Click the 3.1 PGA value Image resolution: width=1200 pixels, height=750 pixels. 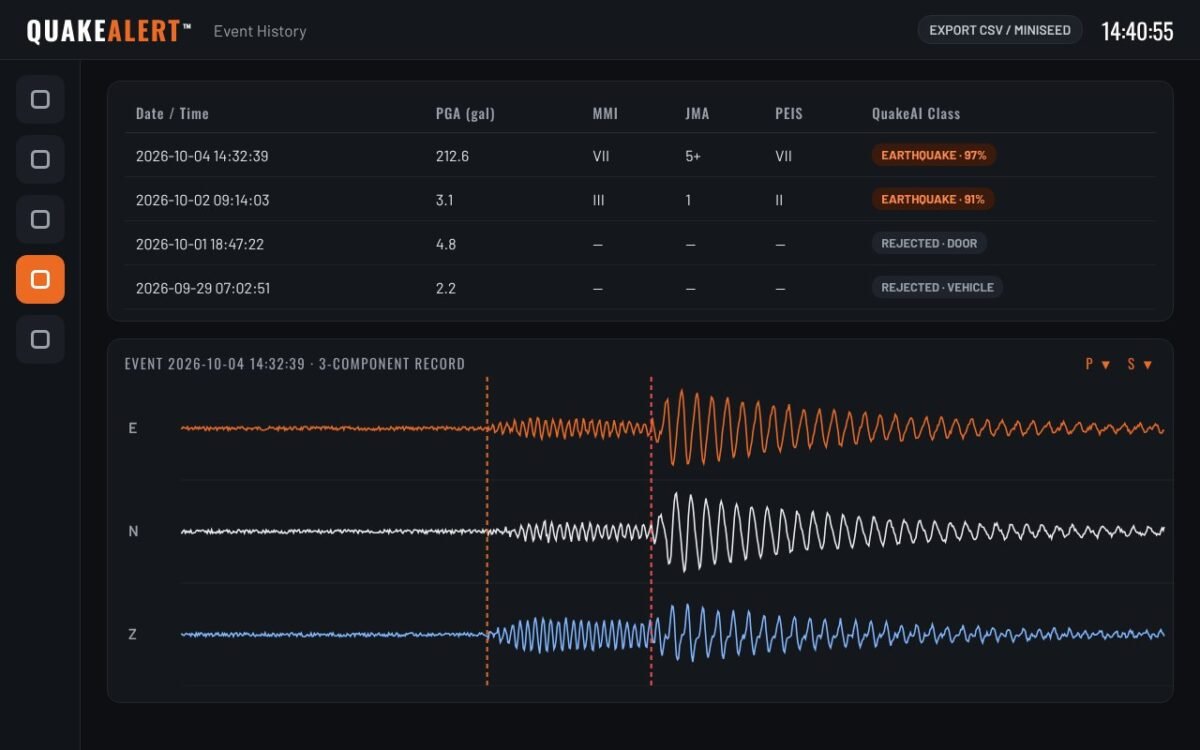pyautogui.click(x=445, y=200)
